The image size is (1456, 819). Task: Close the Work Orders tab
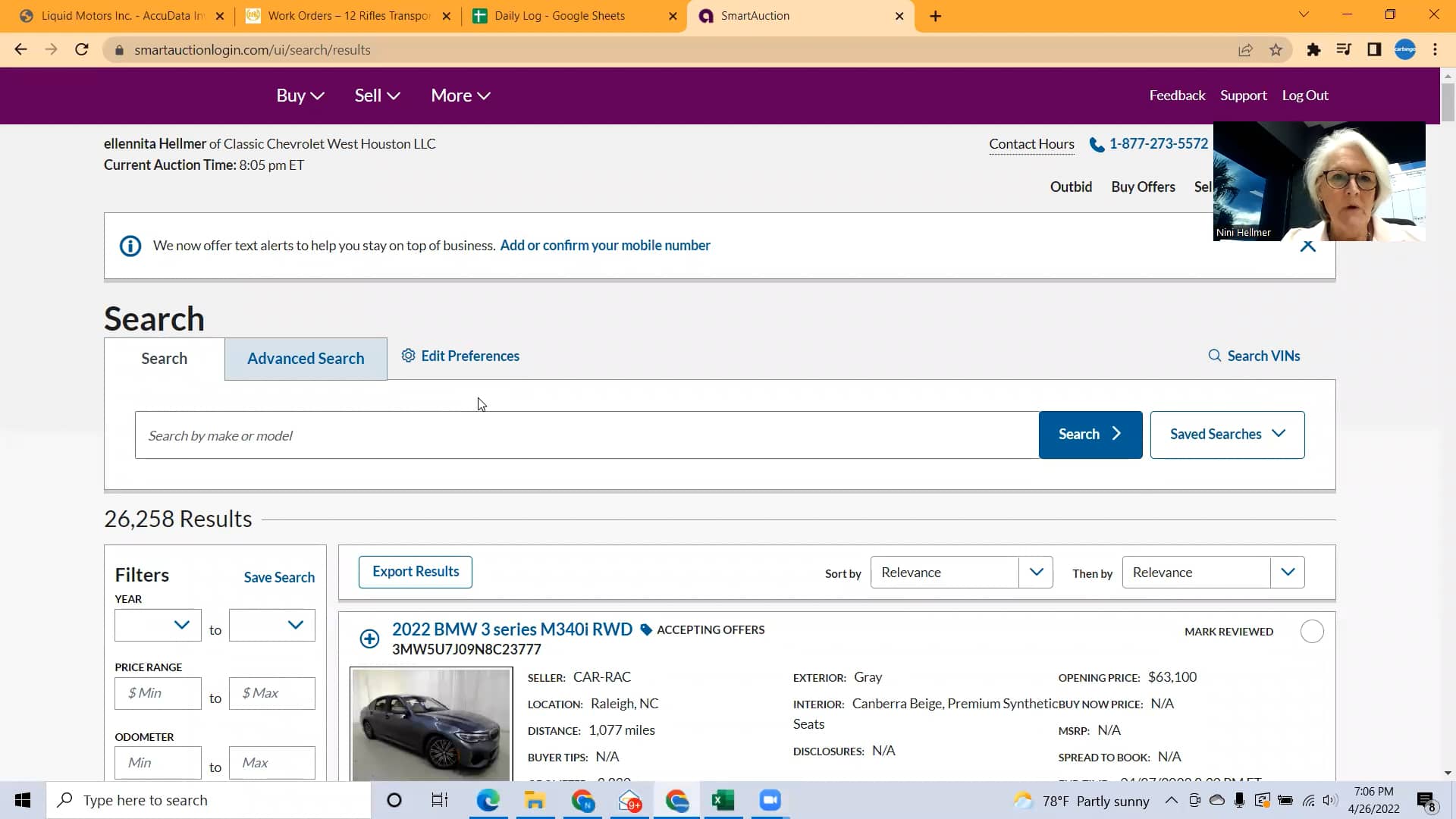pyautogui.click(x=447, y=16)
